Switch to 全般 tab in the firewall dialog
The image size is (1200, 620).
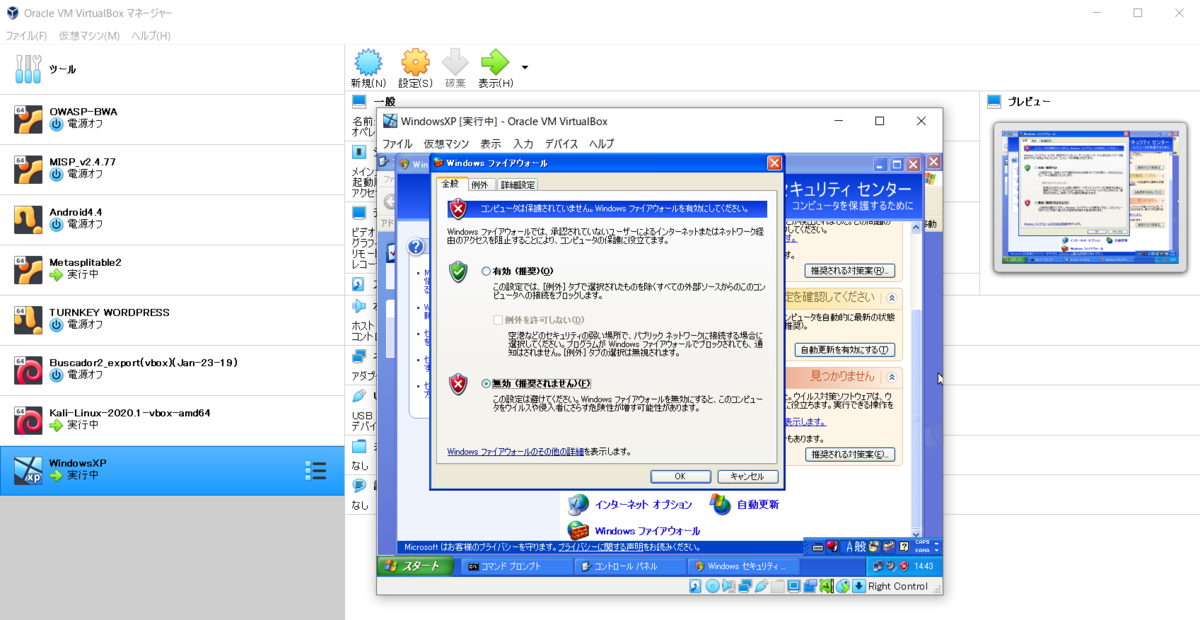pyautogui.click(x=450, y=184)
